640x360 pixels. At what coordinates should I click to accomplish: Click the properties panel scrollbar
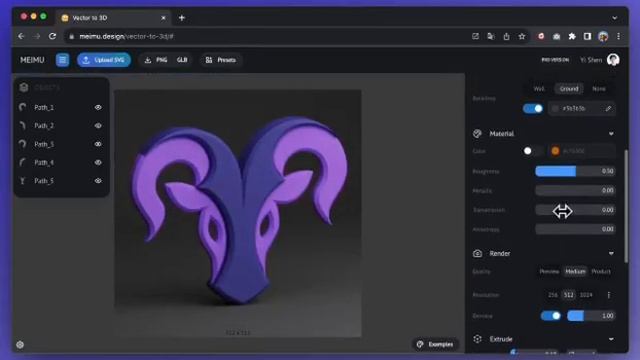click(626, 206)
